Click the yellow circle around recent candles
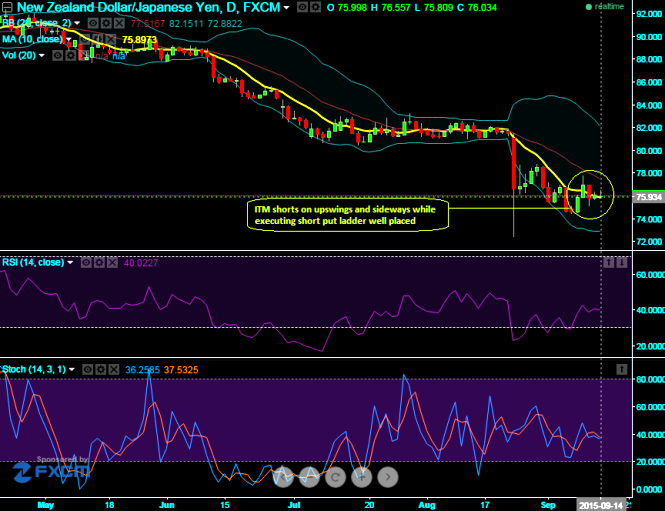This screenshot has height=511, width=665. 590,195
